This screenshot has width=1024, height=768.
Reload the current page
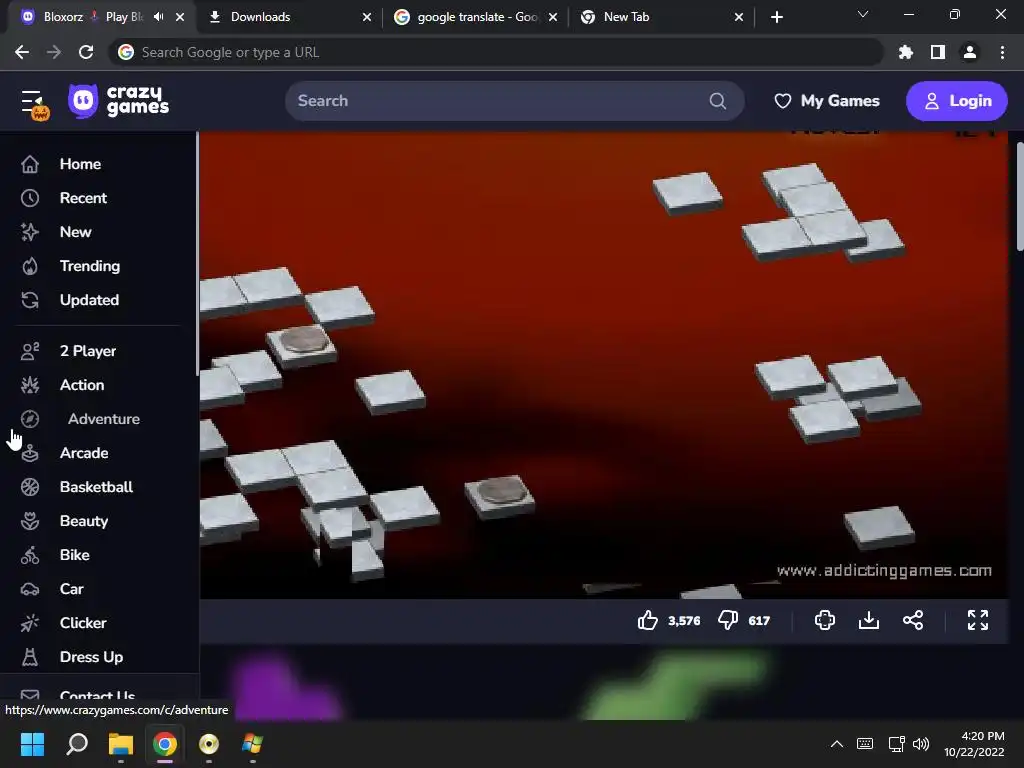tap(86, 52)
